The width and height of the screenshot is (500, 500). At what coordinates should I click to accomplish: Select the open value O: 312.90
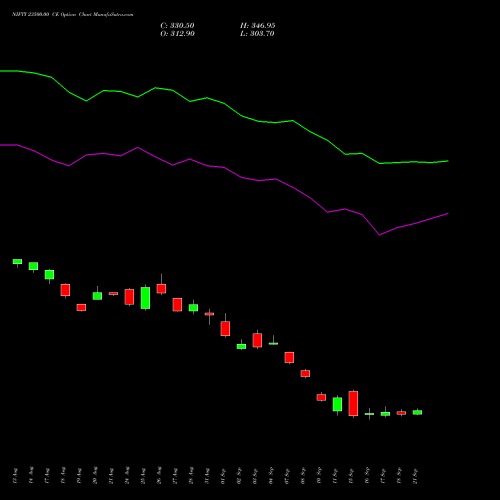pyautogui.click(x=177, y=34)
